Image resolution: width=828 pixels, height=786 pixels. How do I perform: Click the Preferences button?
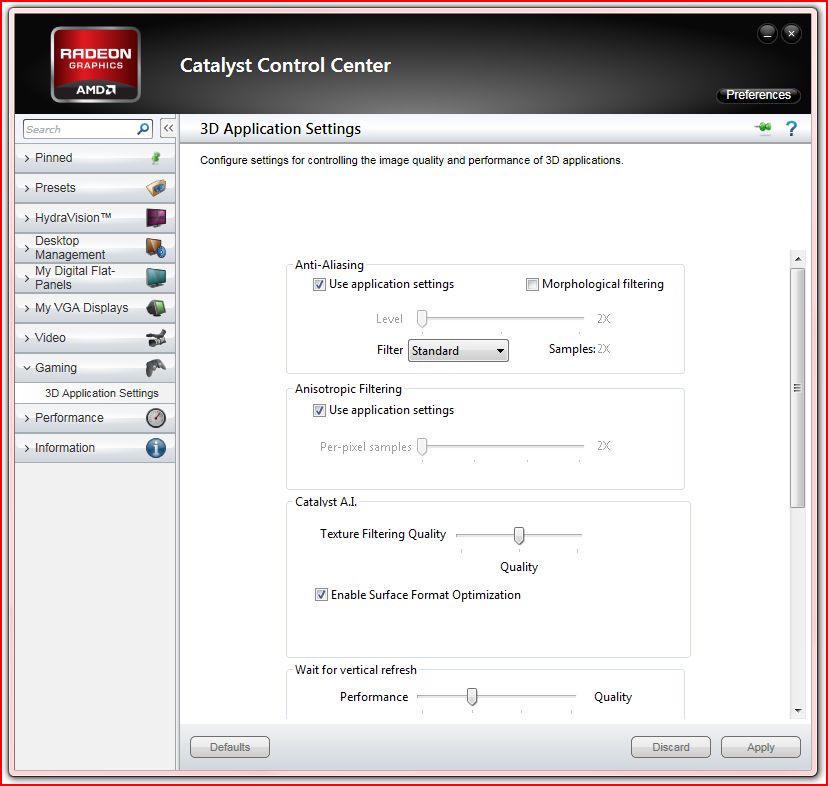pos(758,95)
